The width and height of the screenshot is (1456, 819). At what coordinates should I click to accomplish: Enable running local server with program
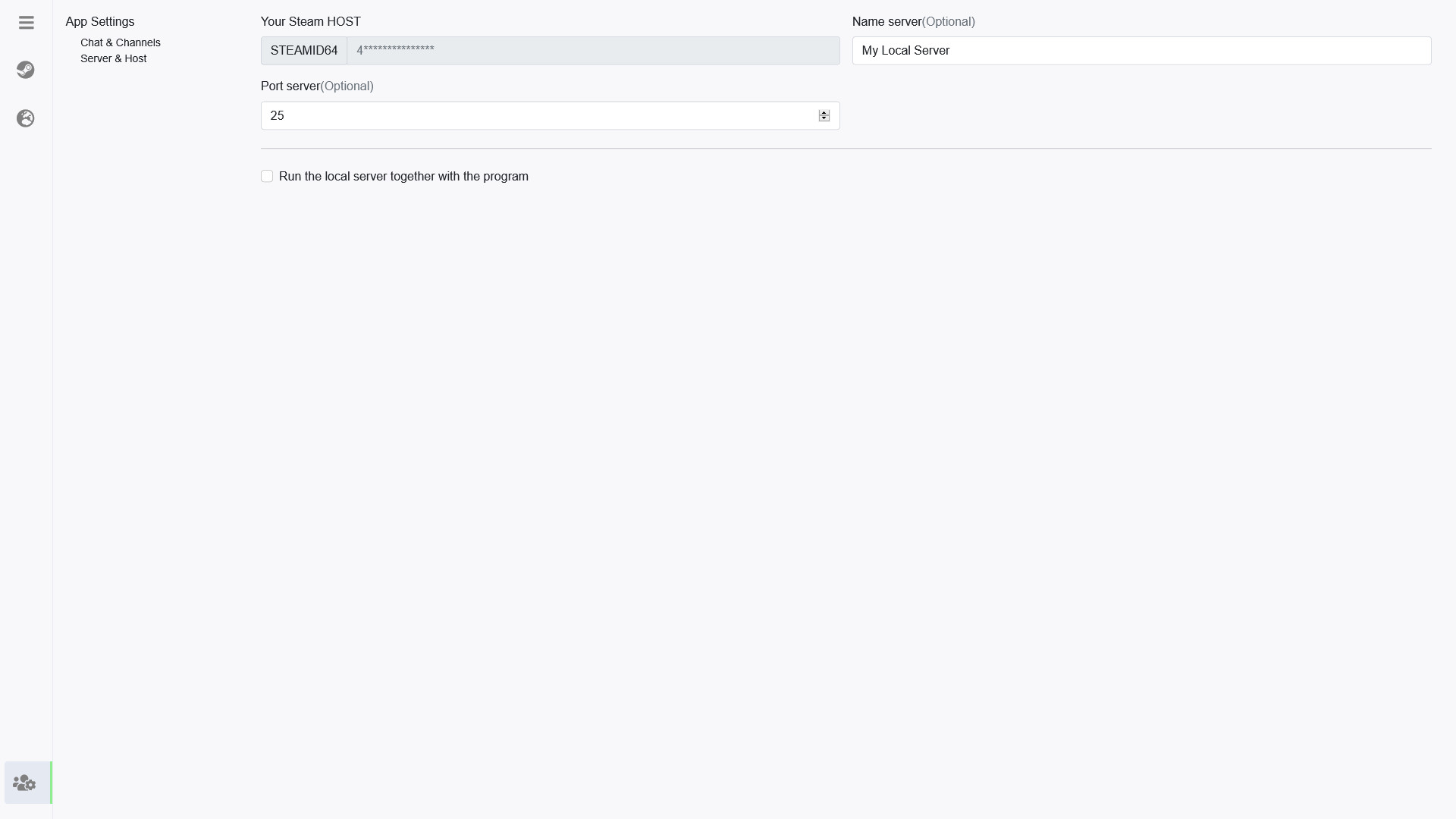pyautogui.click(x=267, y=177)
